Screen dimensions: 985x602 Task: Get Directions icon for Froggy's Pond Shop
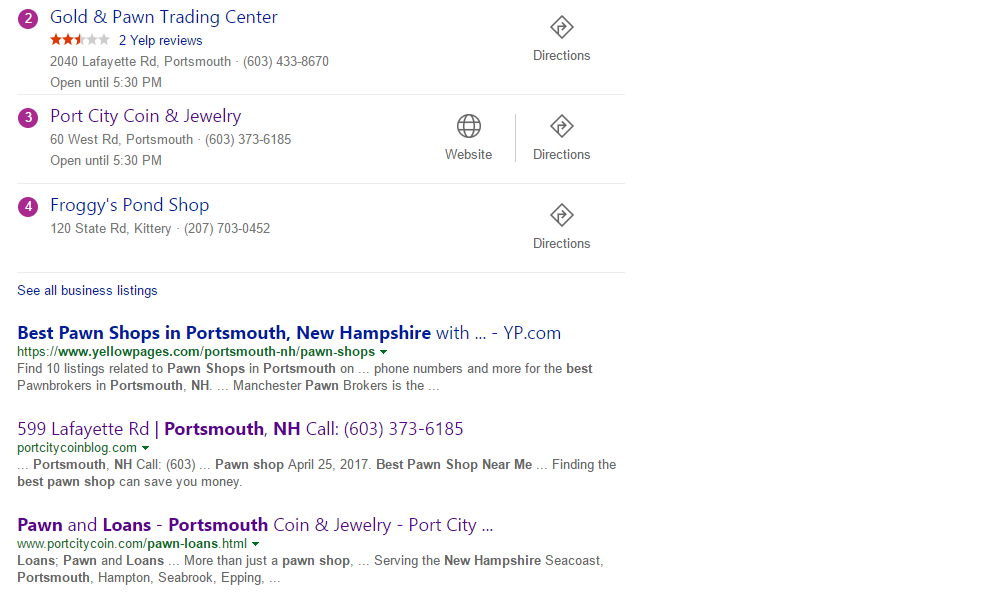(x=561, y=215)
